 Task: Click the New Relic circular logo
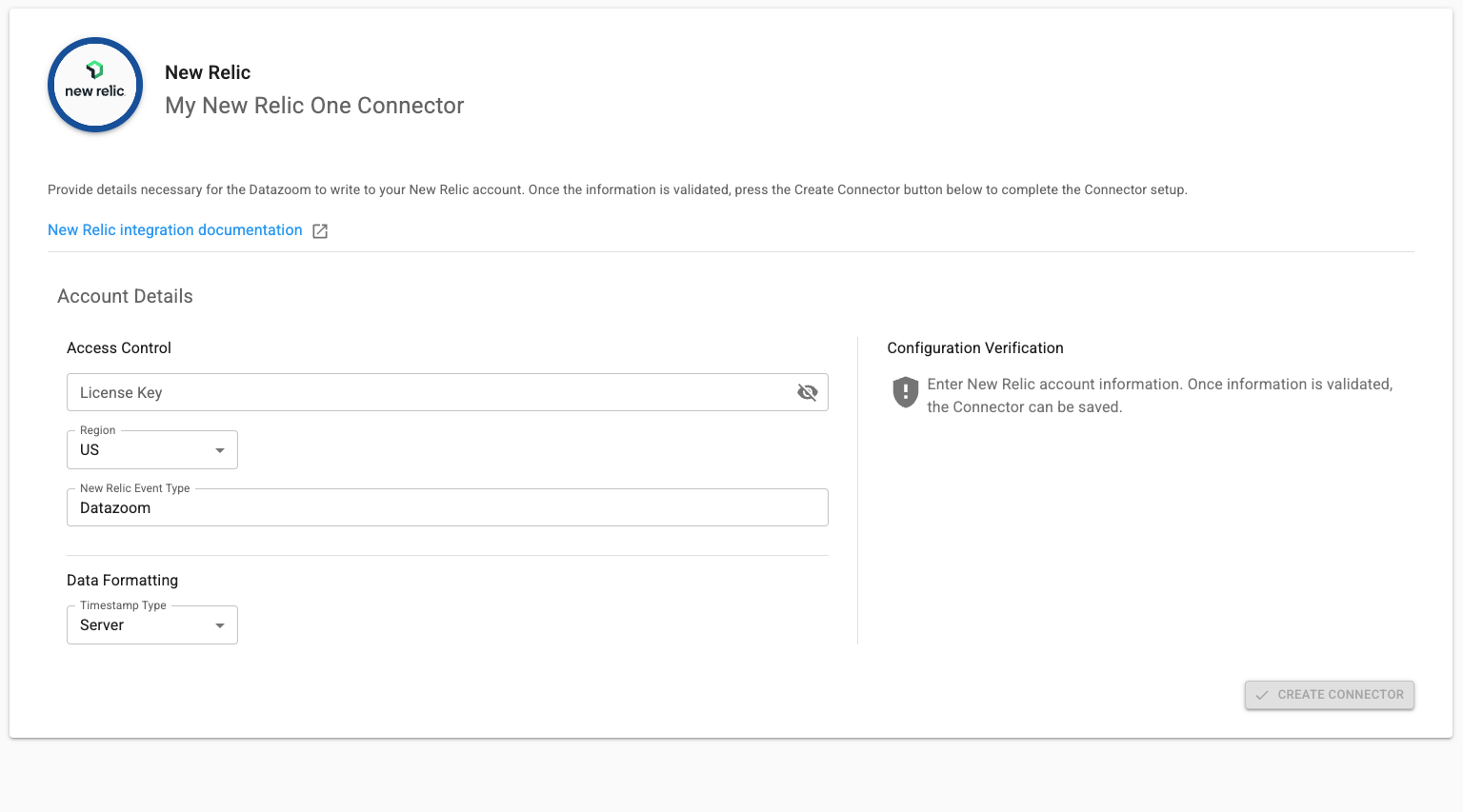click(95, 85)
